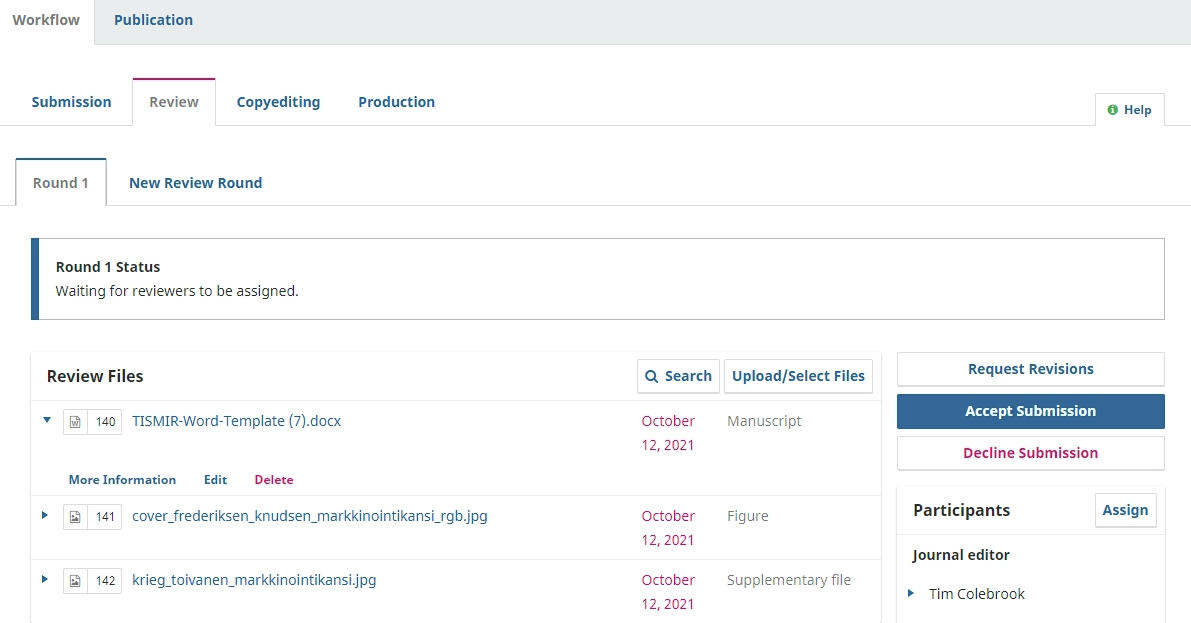Switch to the Publication tab

pos(153,20)
